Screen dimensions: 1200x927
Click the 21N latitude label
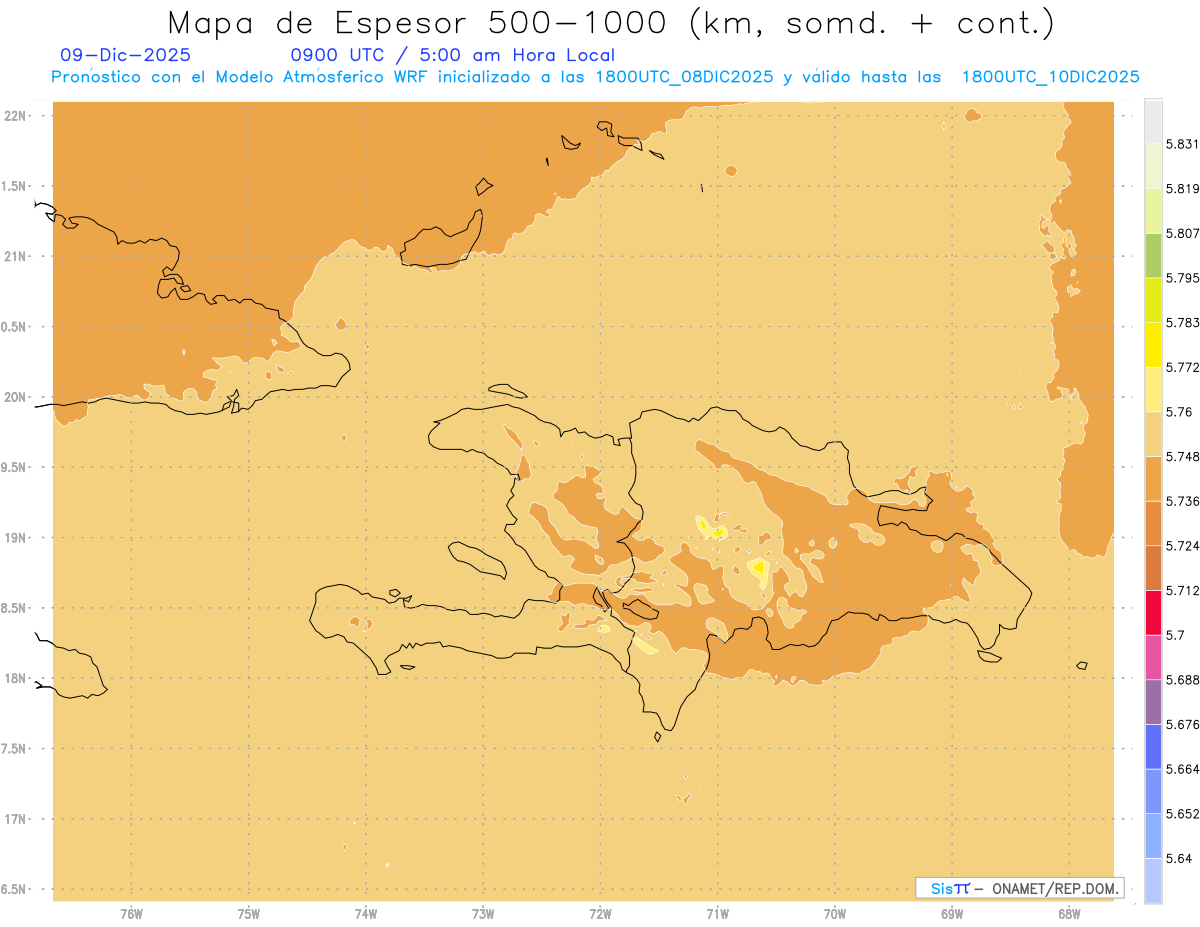(15, 256)
